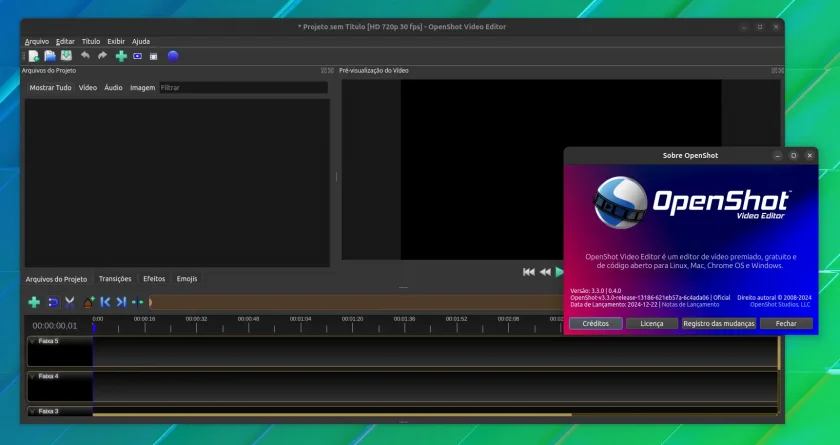The height and width of the screenshot is (445, 840).
Task: Collapse the Faixa 5 track arrow
Action: 32,341
